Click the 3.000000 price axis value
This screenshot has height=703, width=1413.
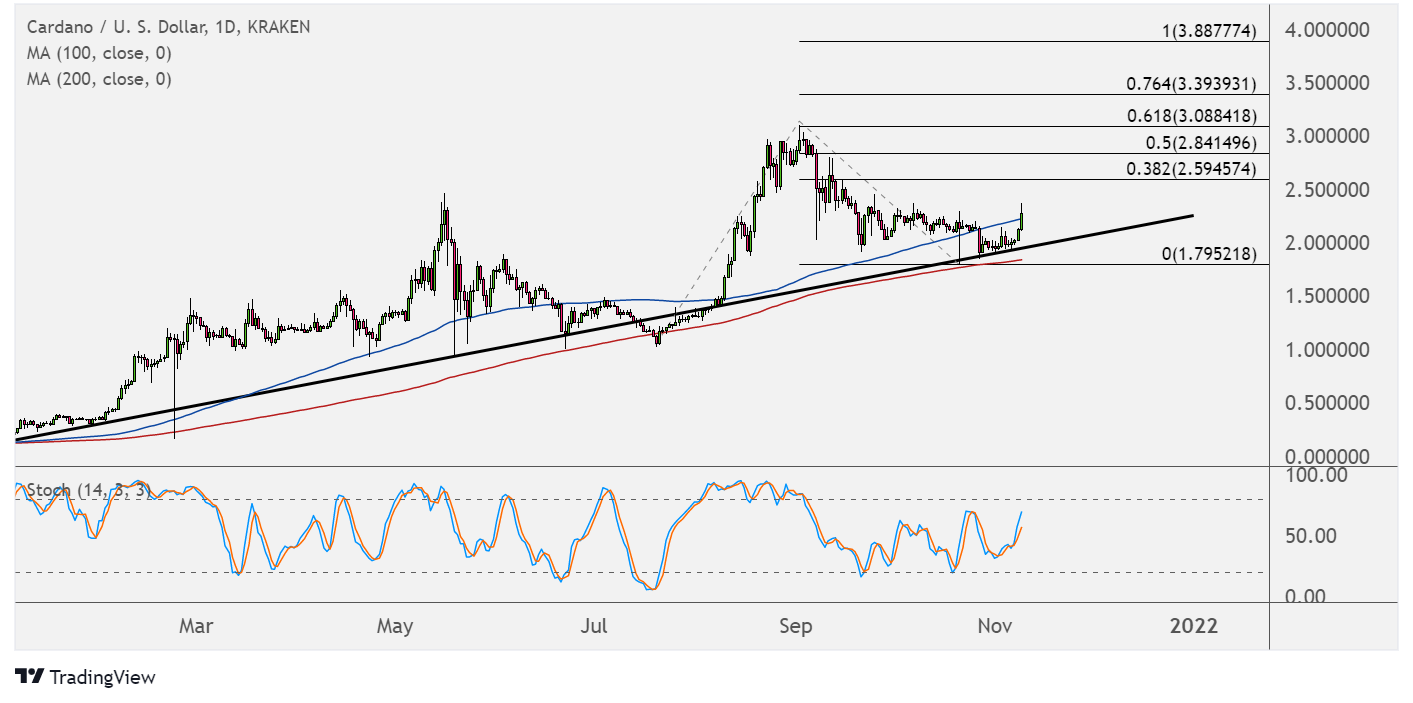click(x=1327, y=136)
